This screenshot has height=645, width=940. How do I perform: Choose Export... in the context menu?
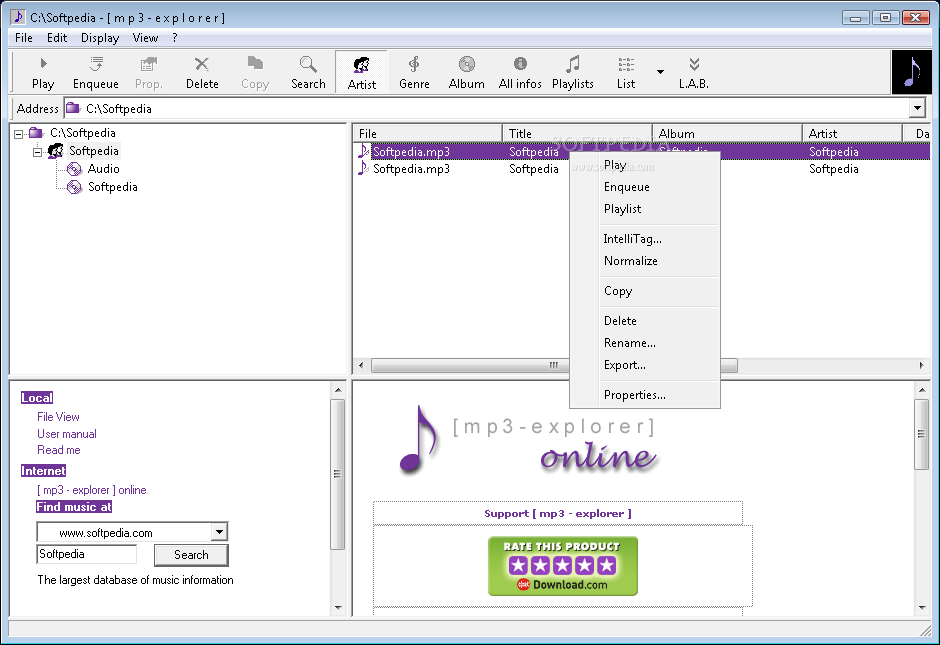coord(645,365)
